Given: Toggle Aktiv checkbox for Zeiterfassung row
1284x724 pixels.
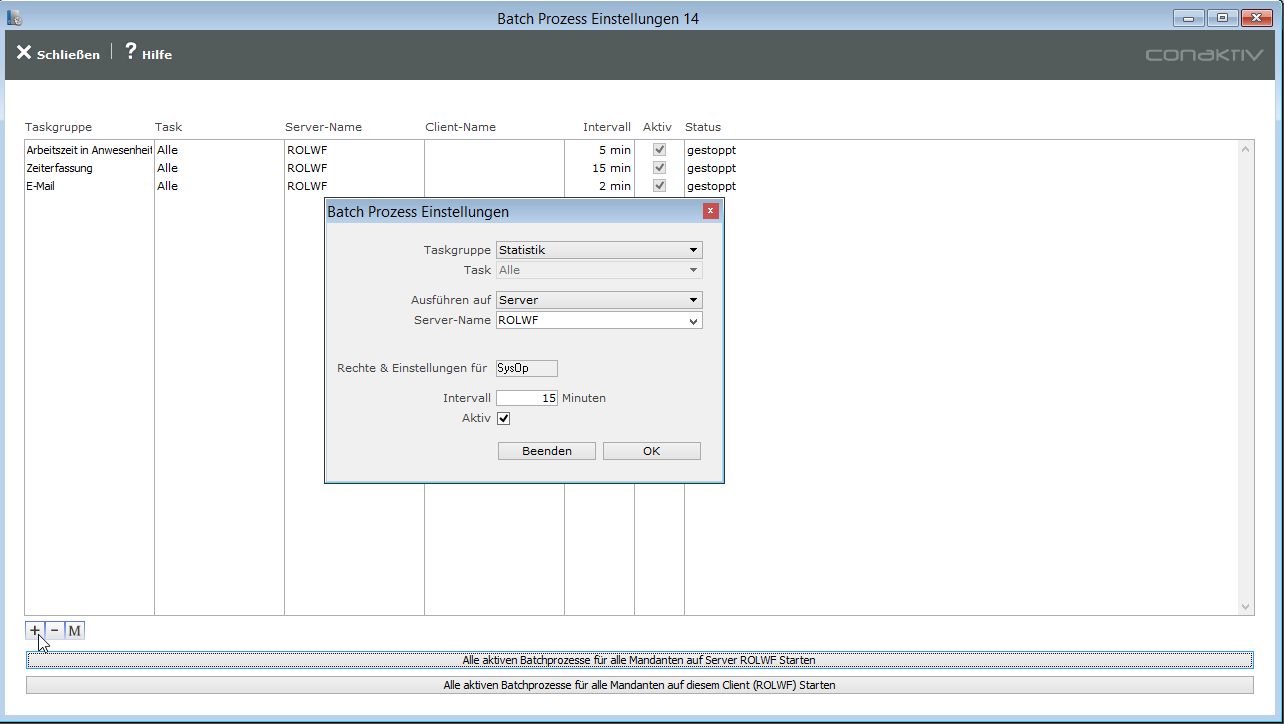Looking at the screenshot, I should pos(659,168).
